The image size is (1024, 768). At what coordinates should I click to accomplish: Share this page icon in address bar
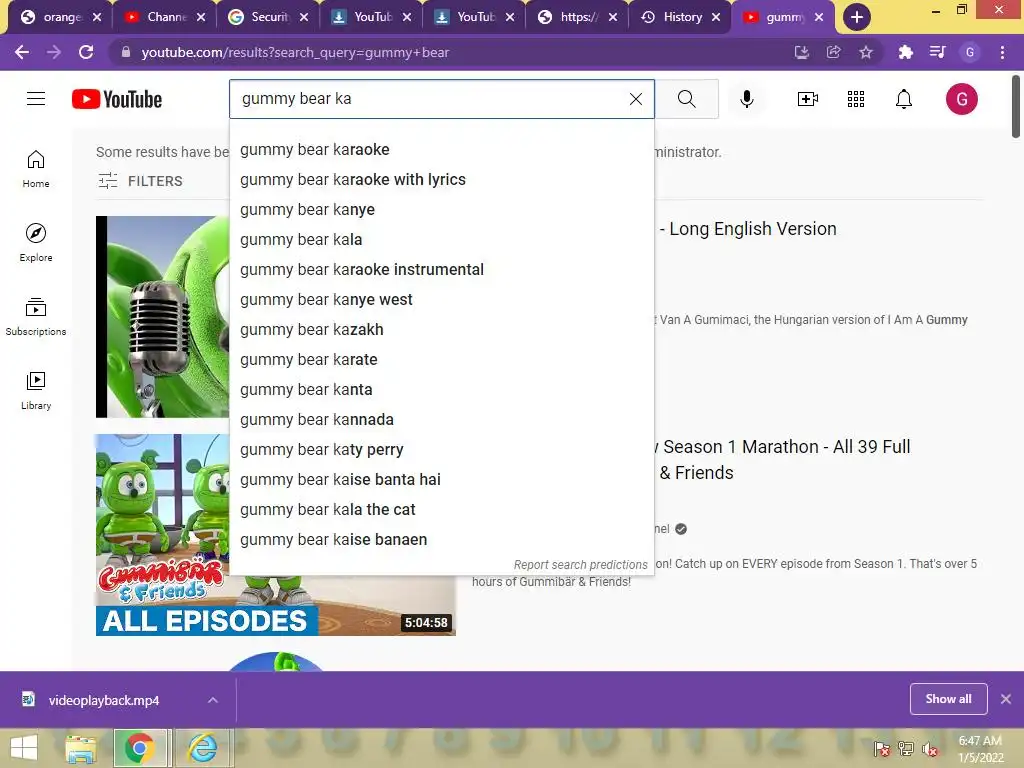click(x=834, y=52)
